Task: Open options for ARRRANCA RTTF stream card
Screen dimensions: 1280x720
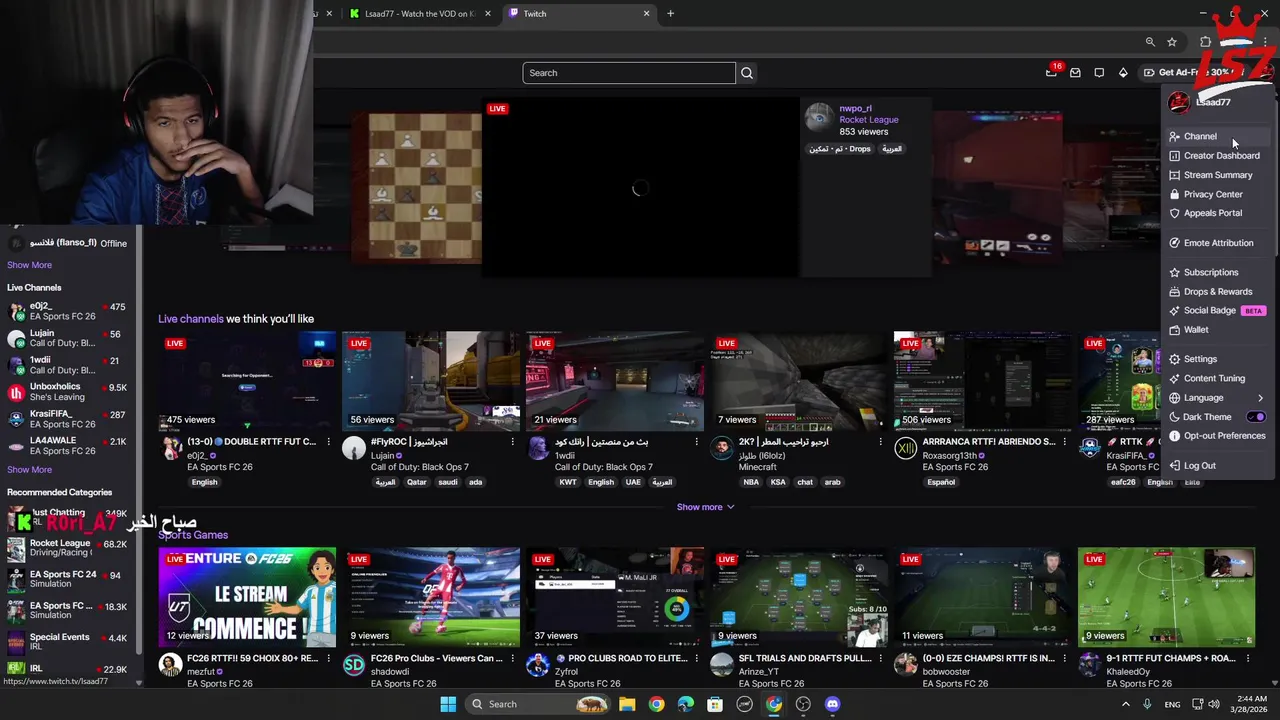Action: (1064, 442)
